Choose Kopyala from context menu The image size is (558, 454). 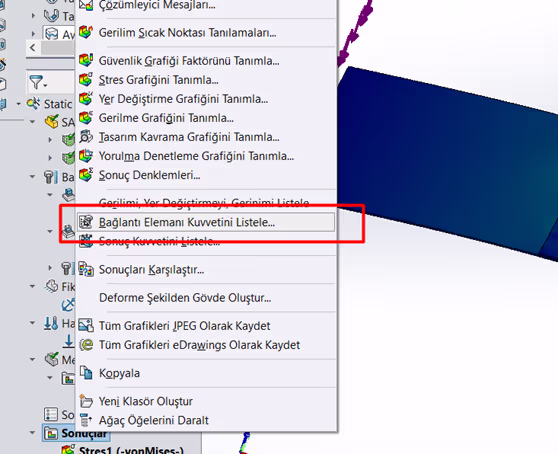pos(206,373)
